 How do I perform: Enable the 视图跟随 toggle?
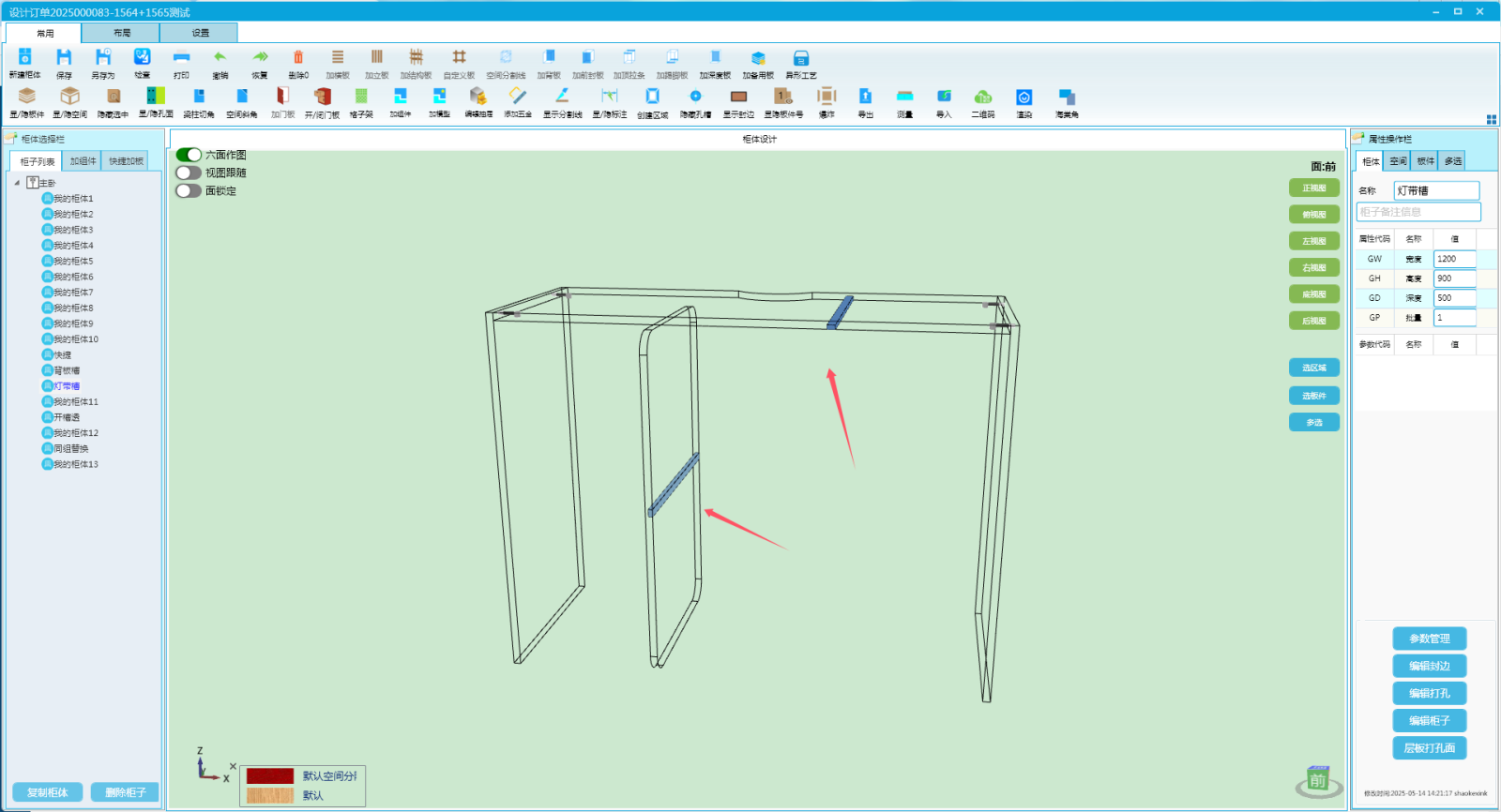tap(189, 173)
